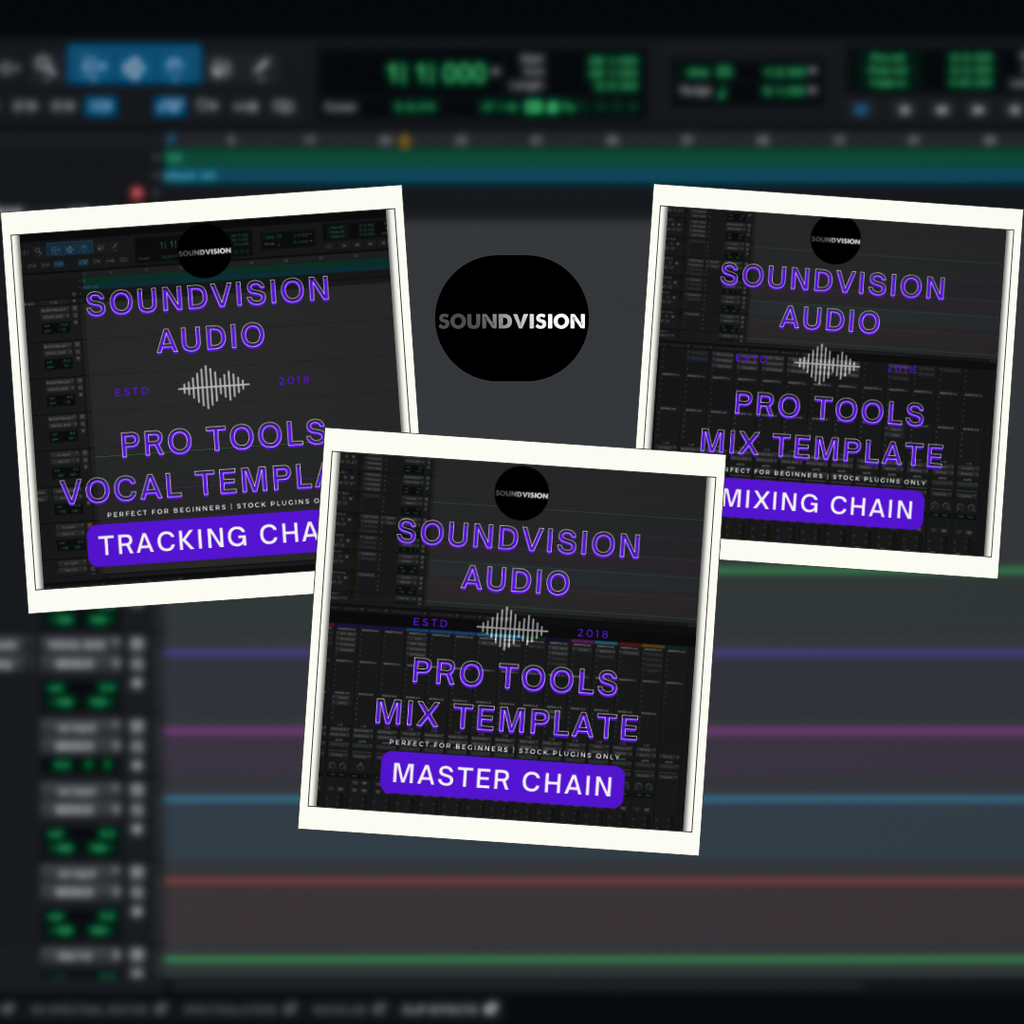The image size is (1024, 1024).
Task: Toggle blue transport button below right counter
Action: [x=861, y=109]
